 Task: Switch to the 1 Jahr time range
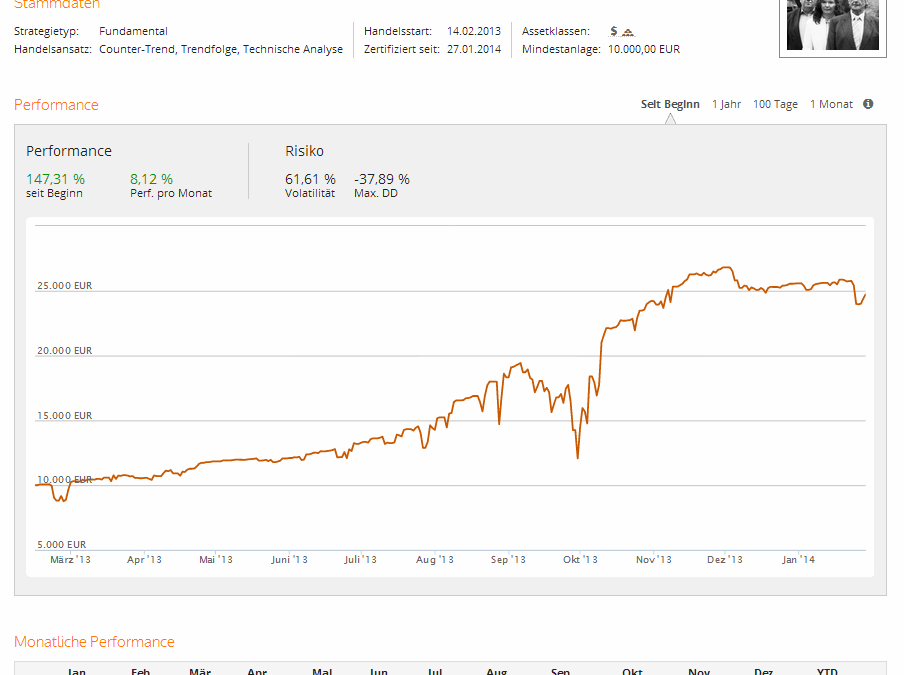[x=726, y=104]
